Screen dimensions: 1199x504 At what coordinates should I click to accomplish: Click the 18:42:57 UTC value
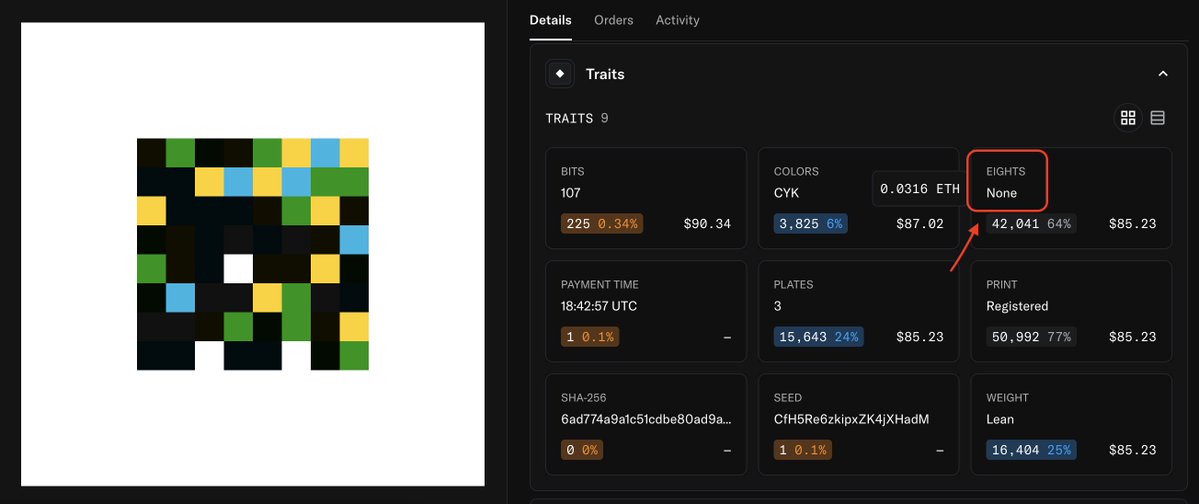tap(600, 306)
